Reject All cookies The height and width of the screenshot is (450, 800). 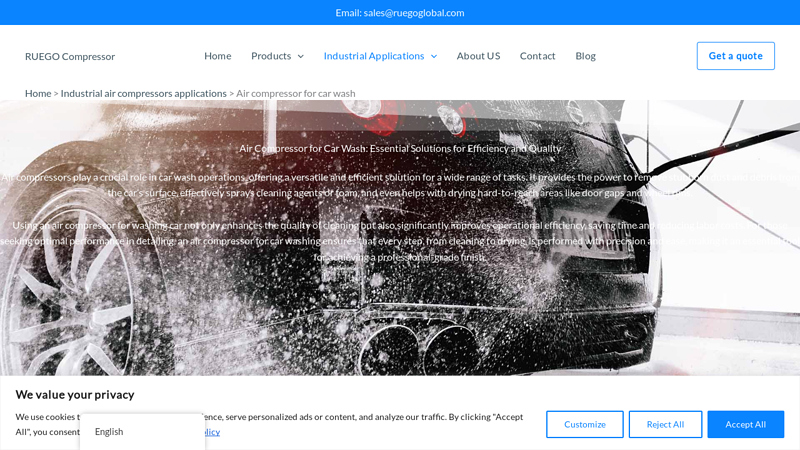coord(665,424)
